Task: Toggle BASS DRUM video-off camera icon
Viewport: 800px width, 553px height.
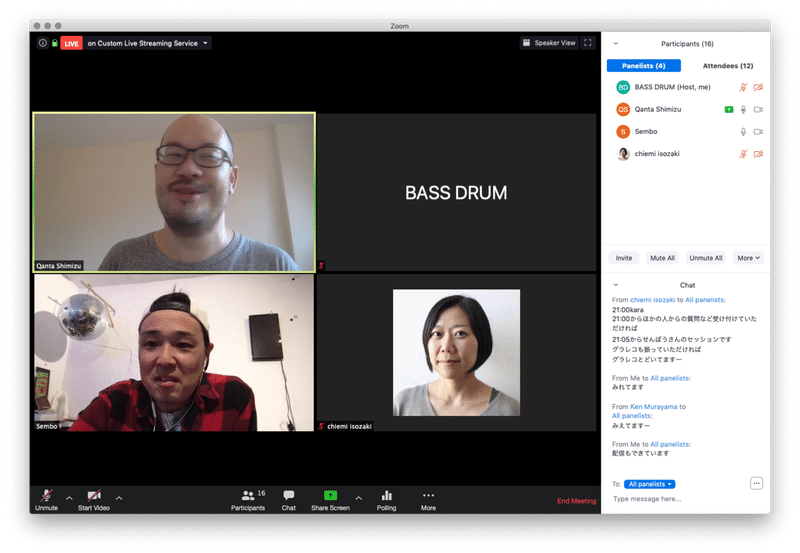Action: [758, 87]
